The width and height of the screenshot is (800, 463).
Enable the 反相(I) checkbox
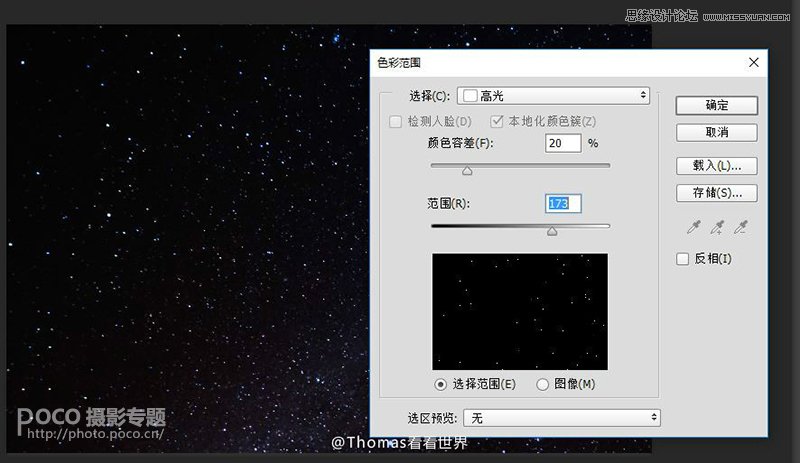click(682, 259)
